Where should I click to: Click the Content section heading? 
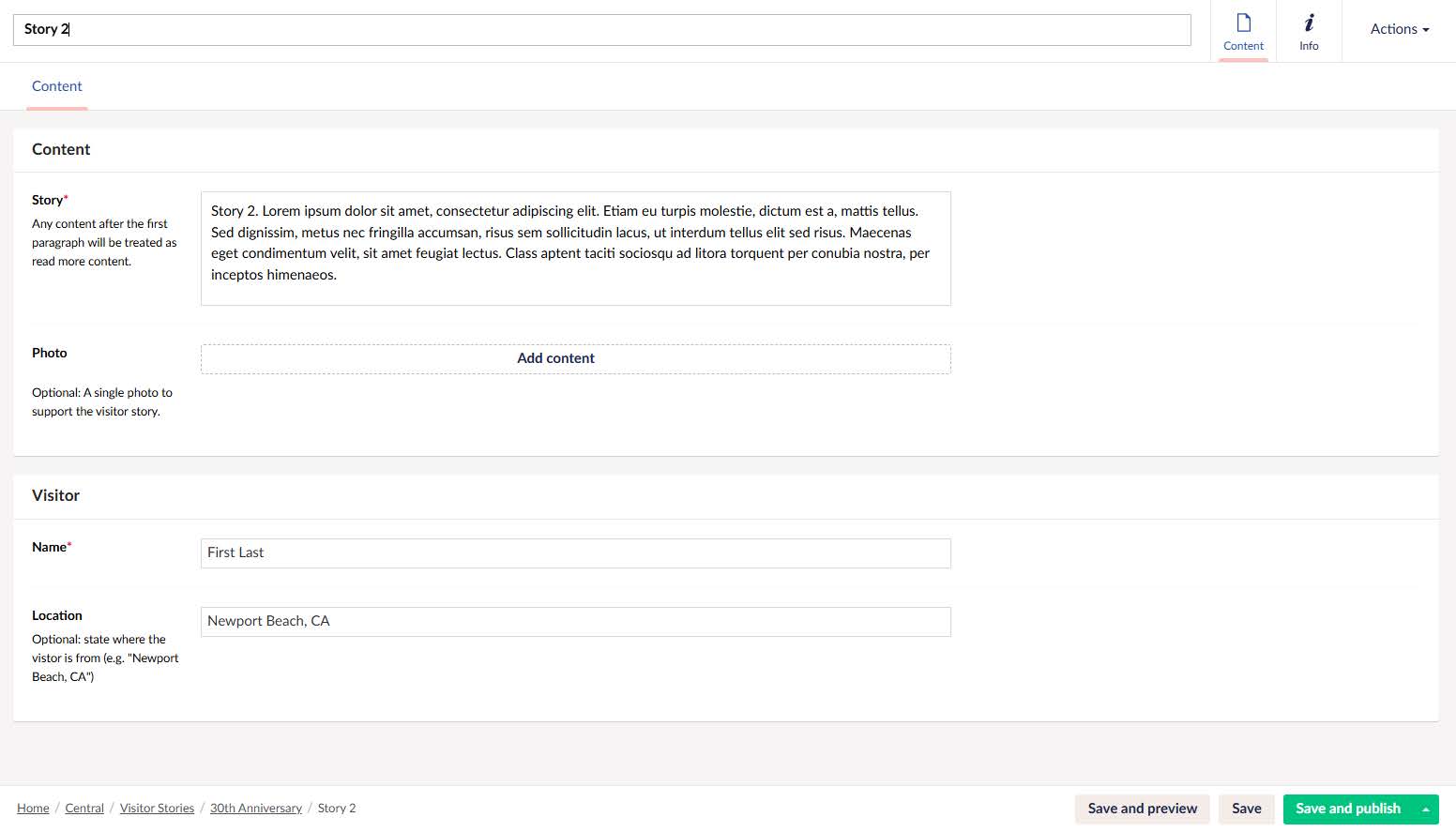61,150
